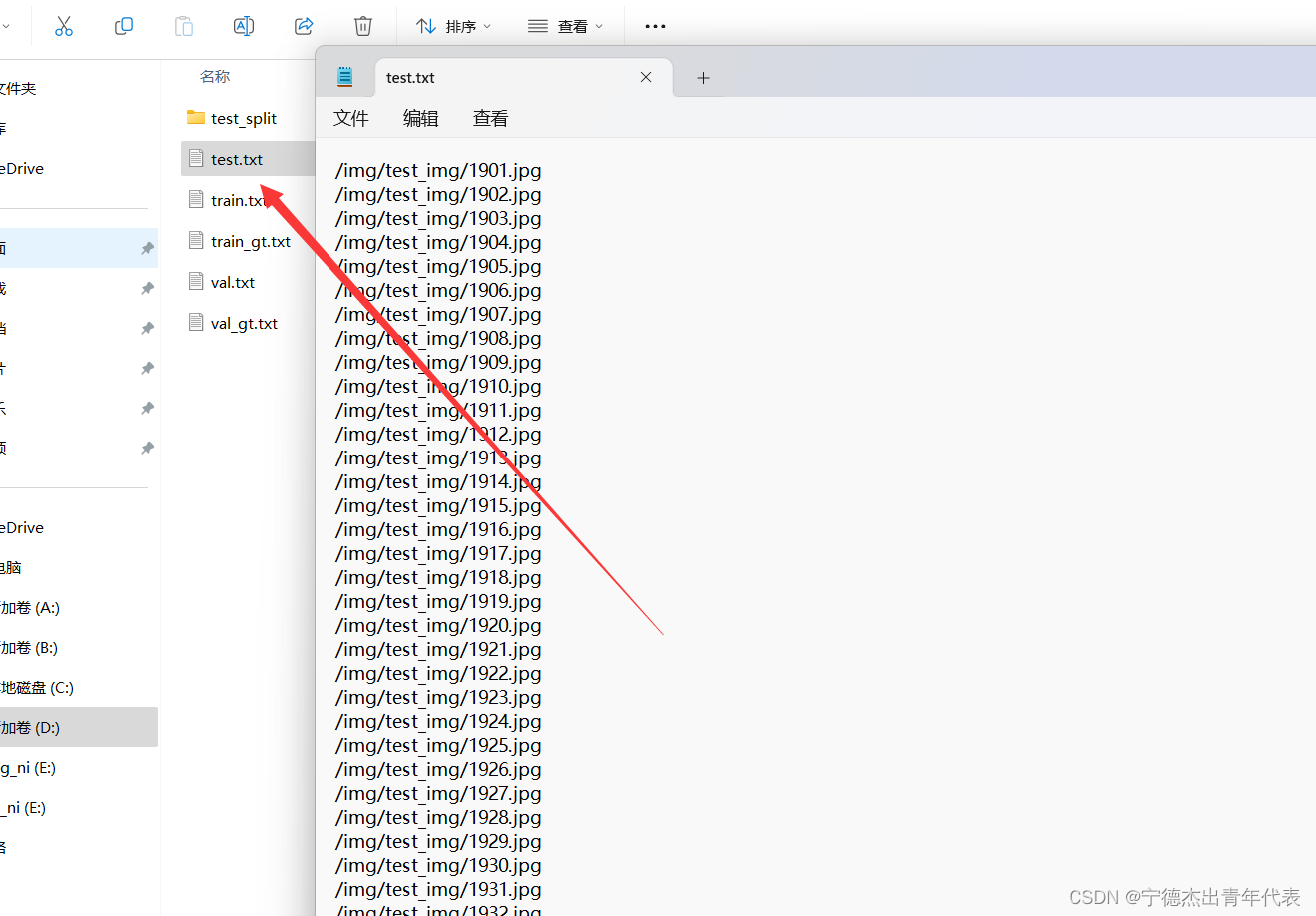Click the Delete trash icon in Explorer toolbar
This screenshot has height=916, width=1316.
coord(363,26)
